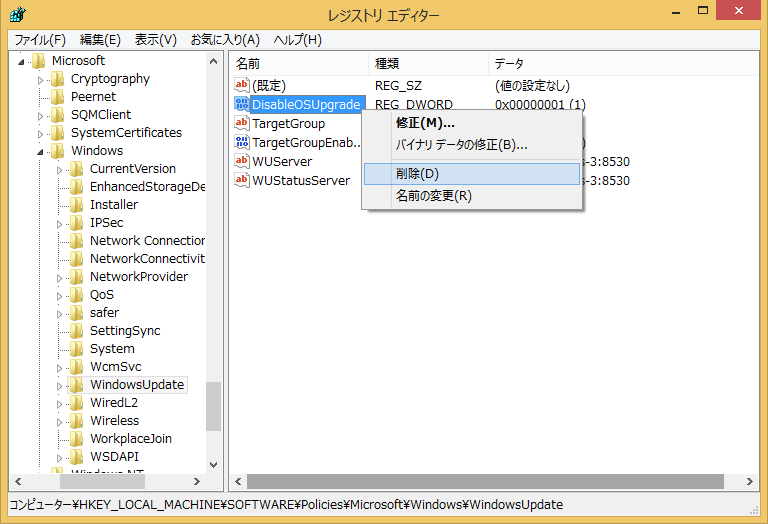This screenshot has height=524, width=768.
Task: Choose 削除(D) from context menu
Action: tap(472, 174)
